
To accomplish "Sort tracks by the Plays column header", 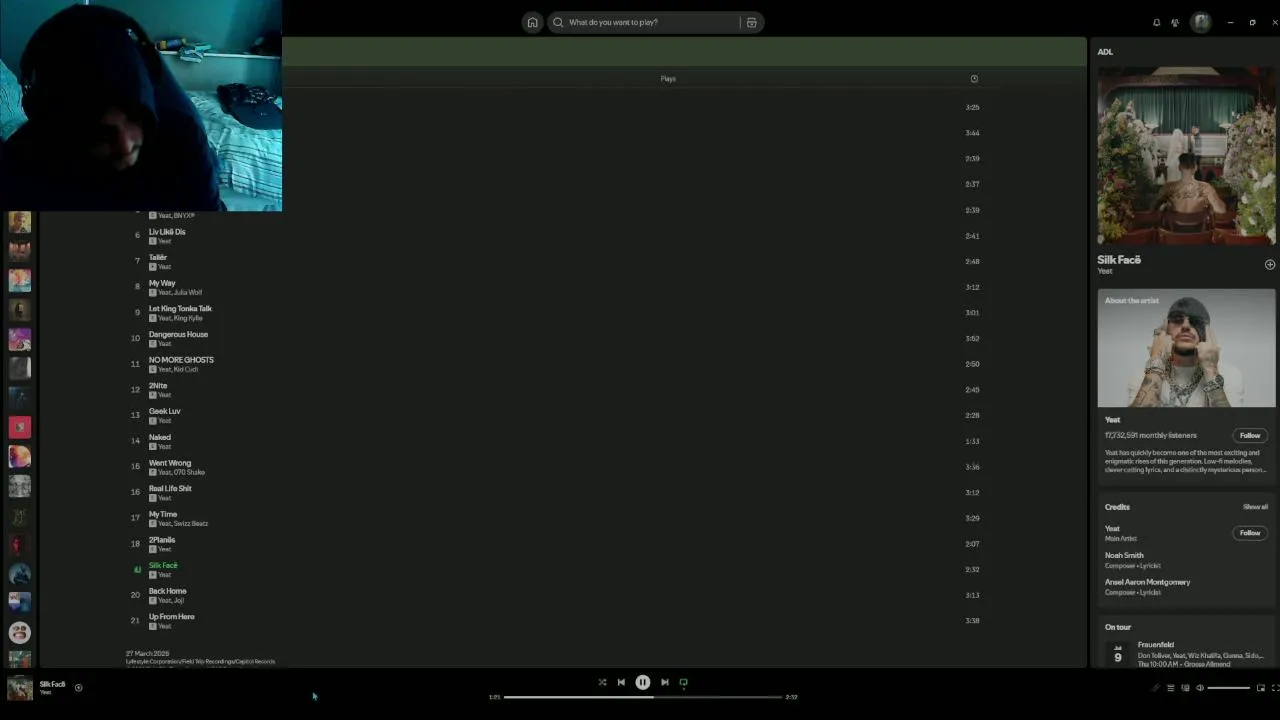I will 668,79.
